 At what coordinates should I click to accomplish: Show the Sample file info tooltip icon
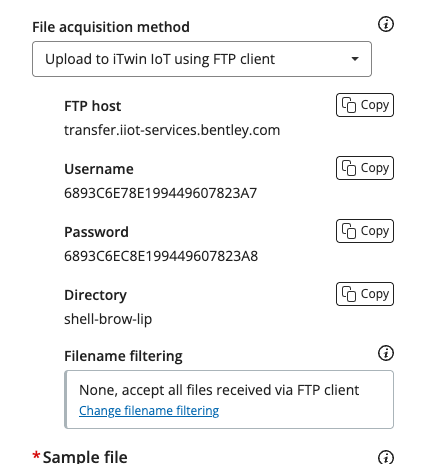(386, 457)
